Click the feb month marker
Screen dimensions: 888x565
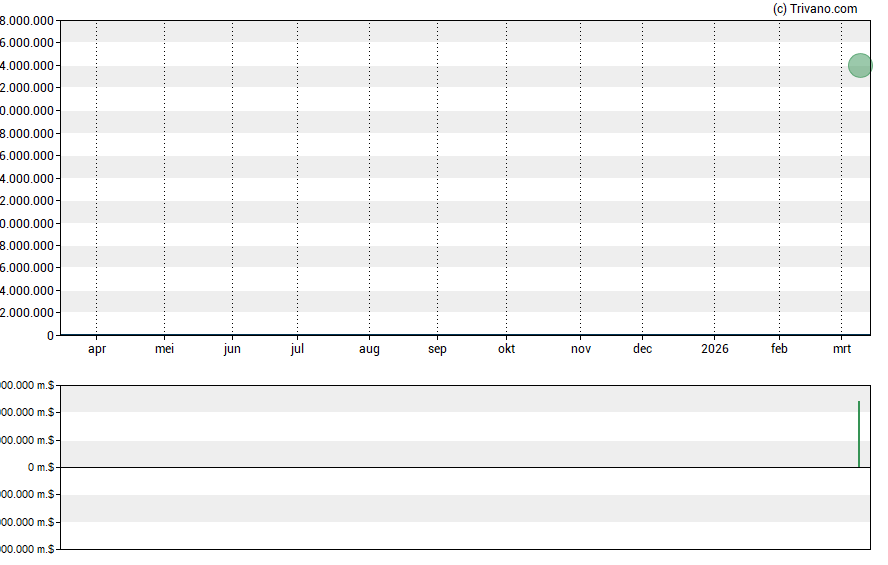pos(779,349)
